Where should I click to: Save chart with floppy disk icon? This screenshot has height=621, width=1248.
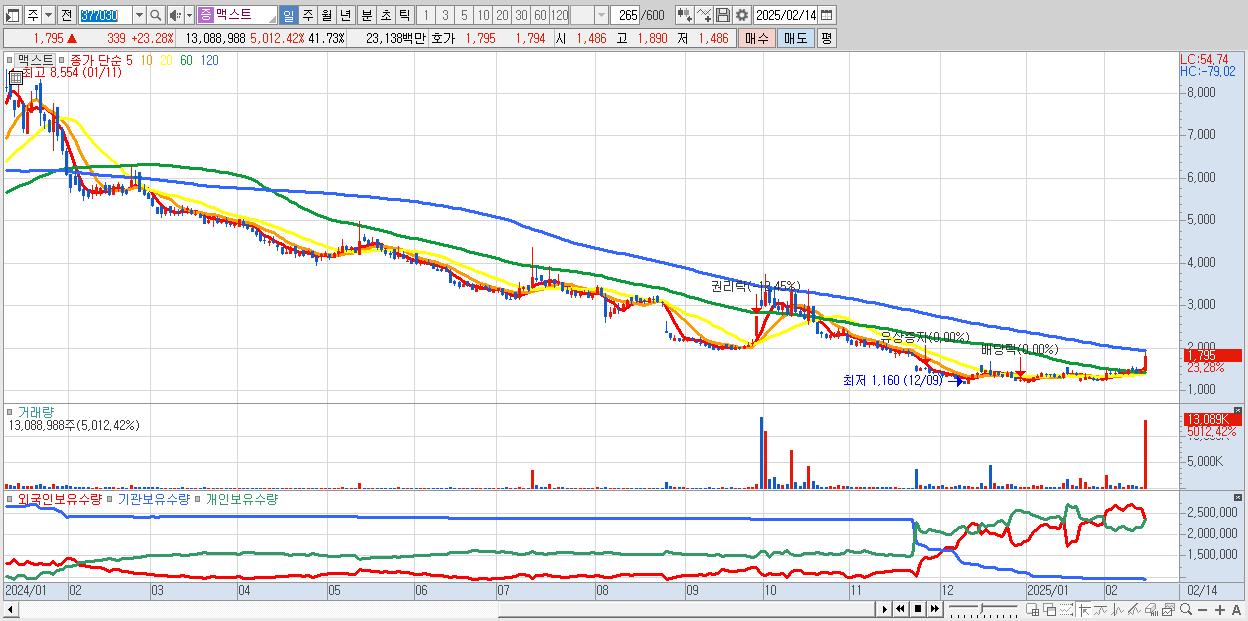723,15
